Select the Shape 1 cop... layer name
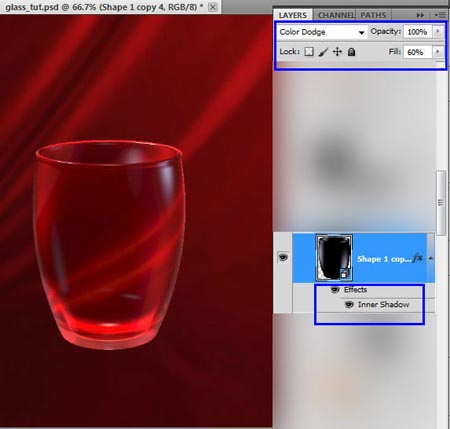Screen dimensions: 450x429 384,259
